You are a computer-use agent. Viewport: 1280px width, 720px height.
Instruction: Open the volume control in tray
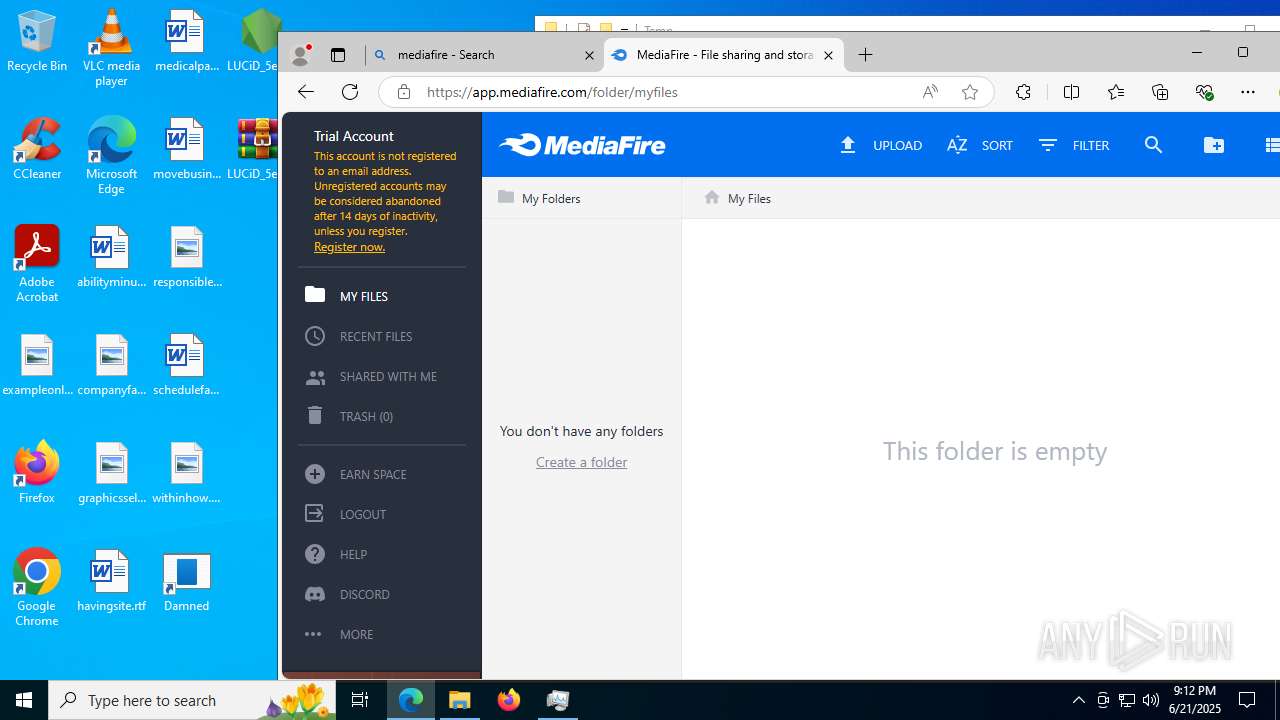click(x=1151, y=700)
